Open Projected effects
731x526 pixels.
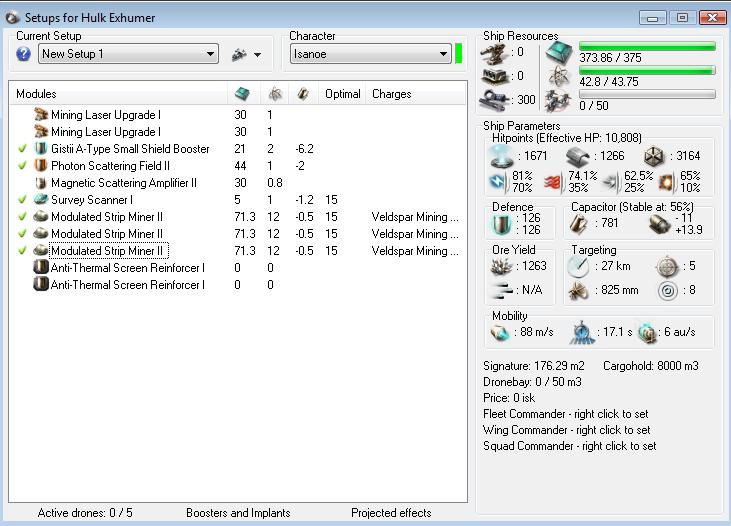pyautogui.click(x=391, y=513)
